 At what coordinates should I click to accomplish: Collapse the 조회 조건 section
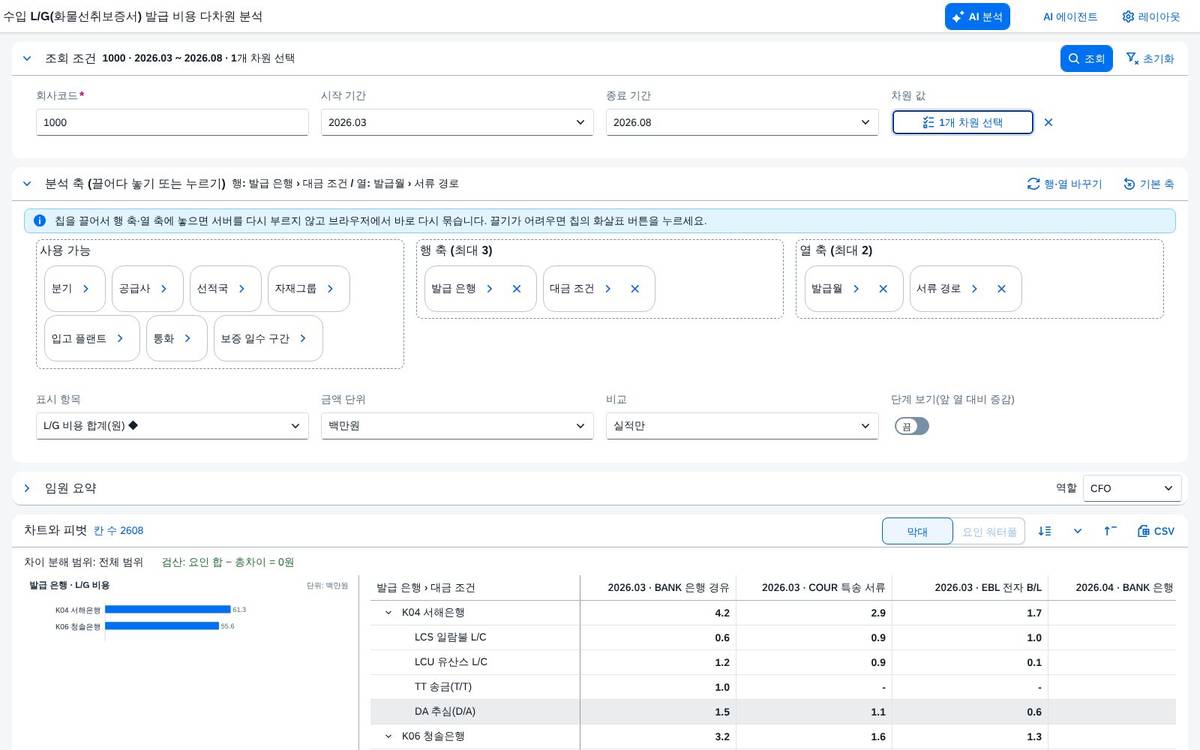[27, 59]
